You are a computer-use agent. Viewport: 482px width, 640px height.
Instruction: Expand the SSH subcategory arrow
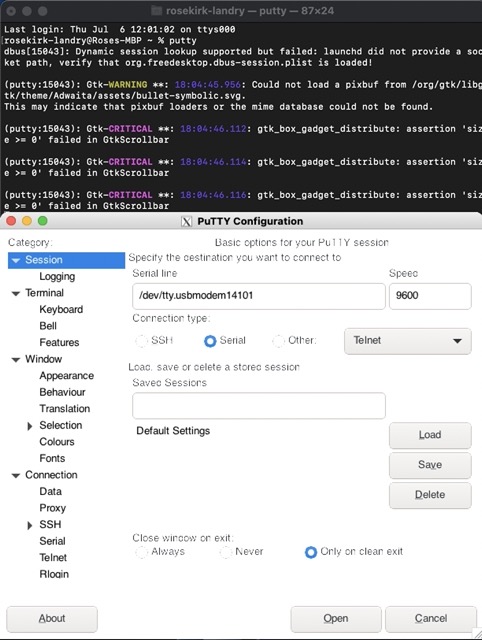[29, 525]
